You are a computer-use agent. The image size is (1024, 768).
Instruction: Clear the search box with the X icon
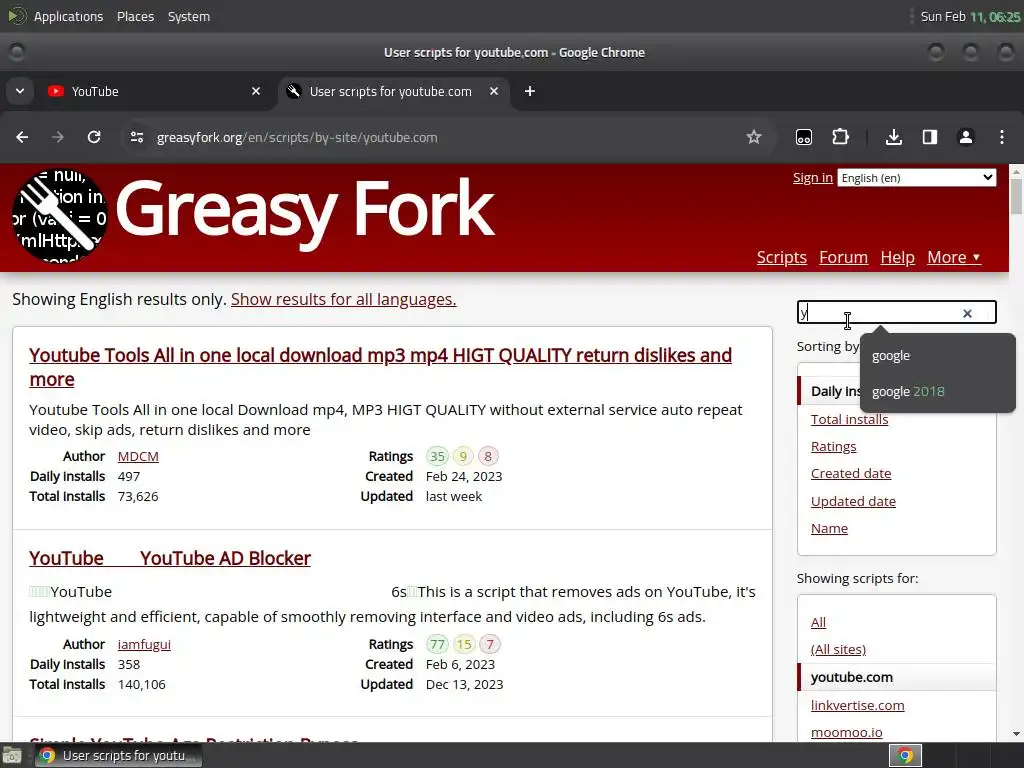point(967,313)
